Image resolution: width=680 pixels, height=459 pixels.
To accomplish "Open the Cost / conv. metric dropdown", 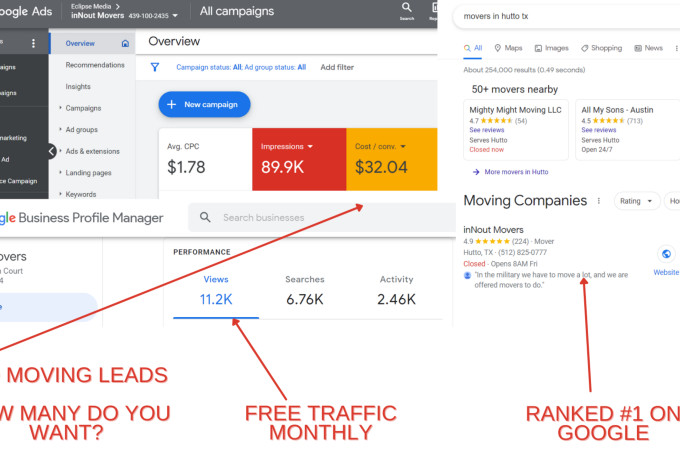I will (x=403, y=147).
